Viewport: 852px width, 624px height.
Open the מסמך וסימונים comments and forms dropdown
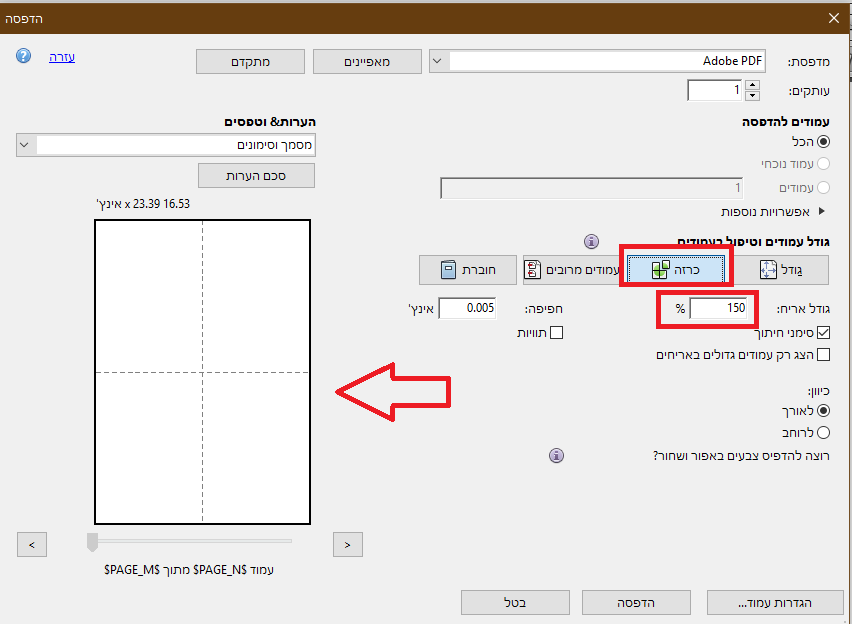166,145
